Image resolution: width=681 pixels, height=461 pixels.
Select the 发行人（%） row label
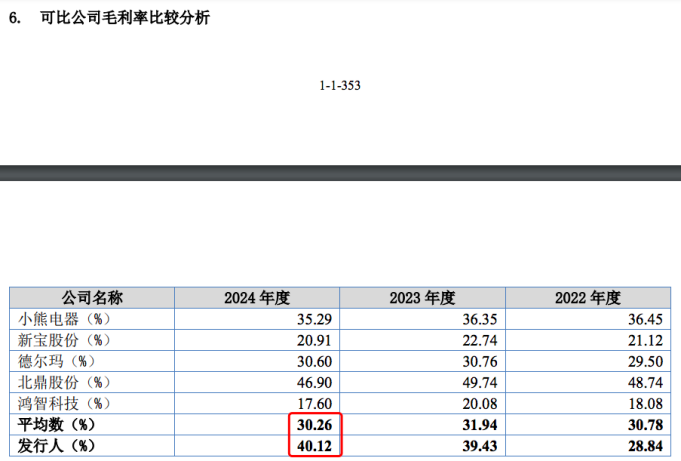tap(56, 446)
